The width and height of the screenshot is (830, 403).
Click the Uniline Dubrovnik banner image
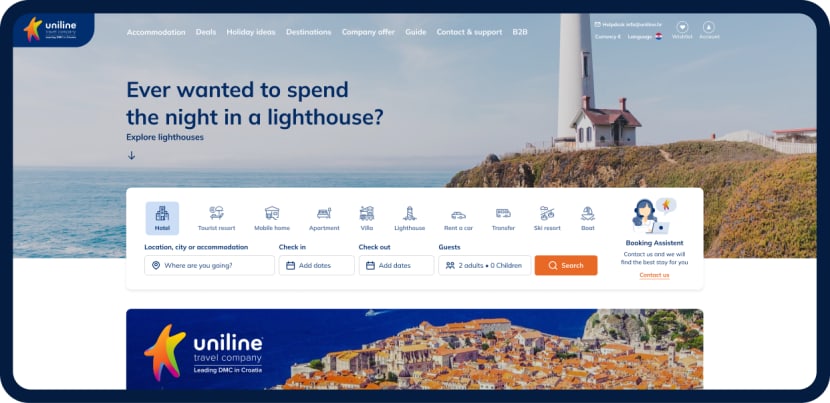click(x=414, y=350)
